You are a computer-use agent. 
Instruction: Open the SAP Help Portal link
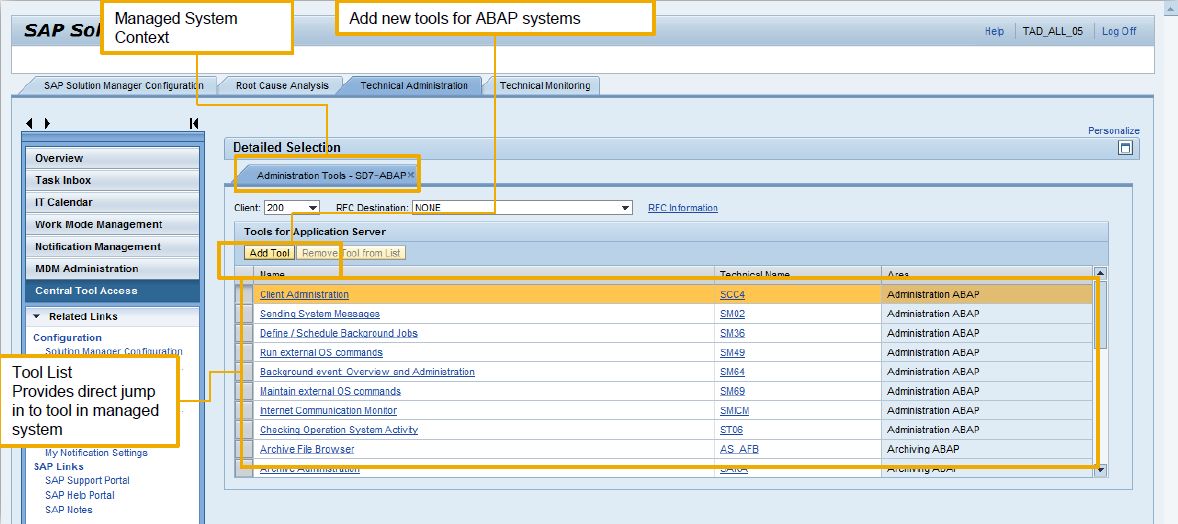click(x=80, y=495)
